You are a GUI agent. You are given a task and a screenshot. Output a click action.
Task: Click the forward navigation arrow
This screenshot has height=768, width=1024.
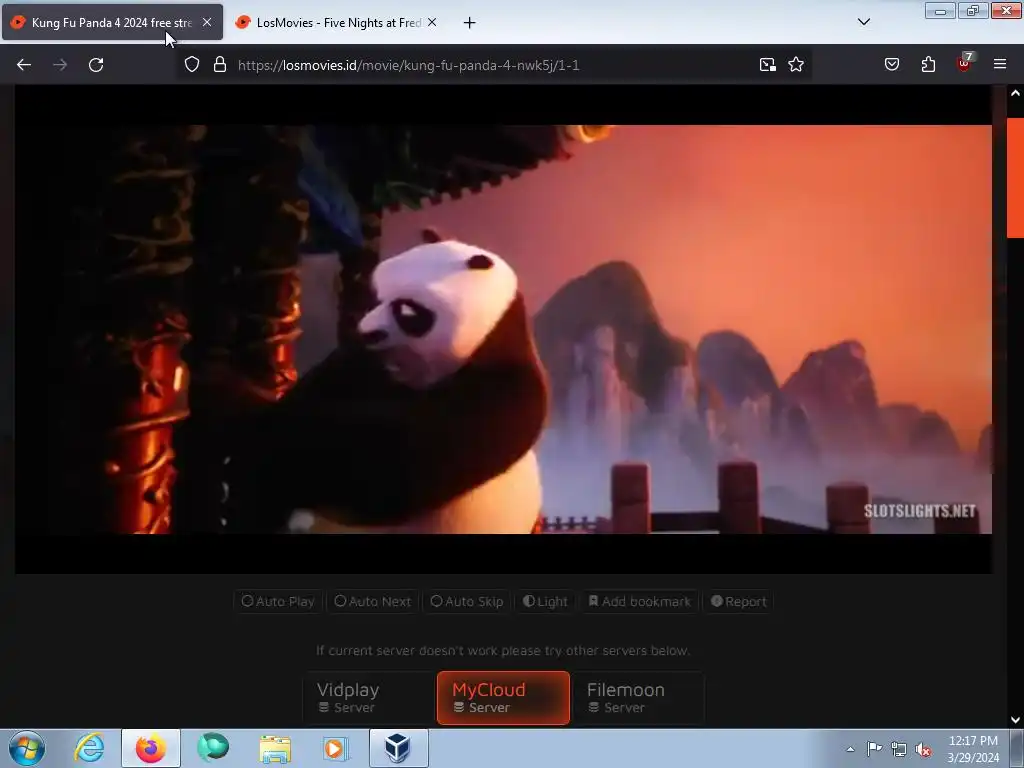coord(60,65)
